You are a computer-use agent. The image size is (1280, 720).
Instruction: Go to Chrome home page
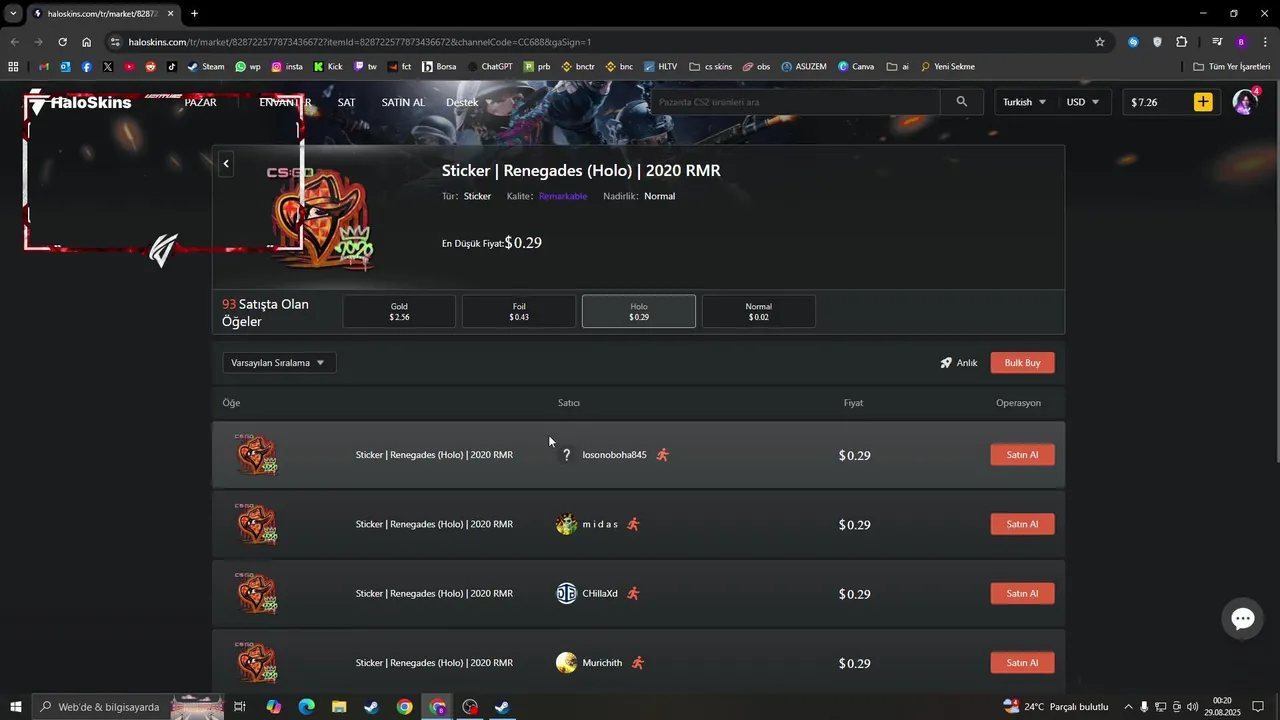(x=87, y=42)
